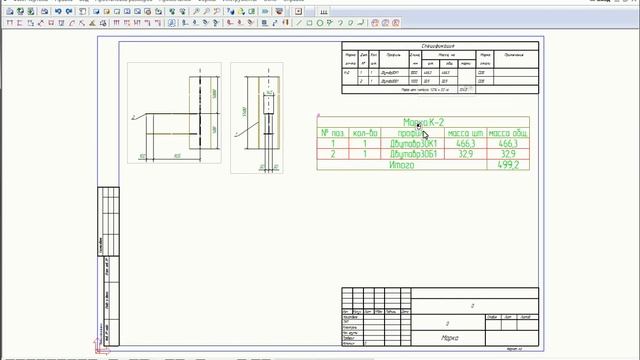Select the Arc tool icon

[340, 23]
